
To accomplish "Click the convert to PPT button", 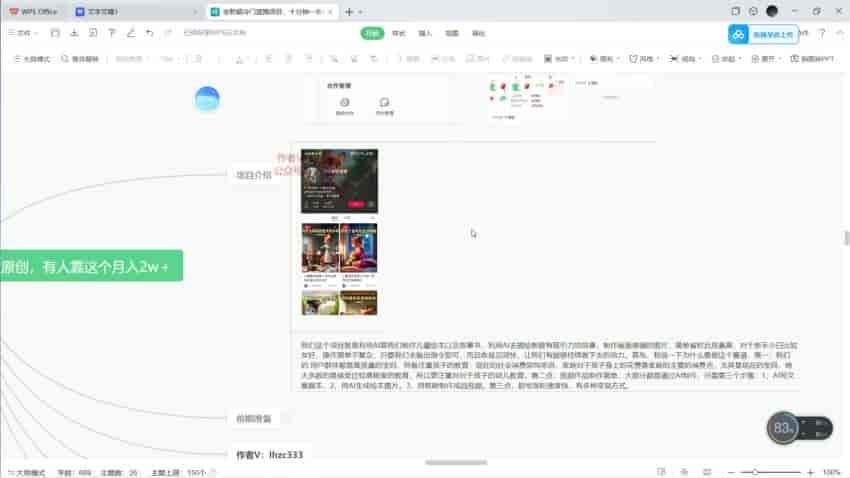I will (x=812, y=59).
